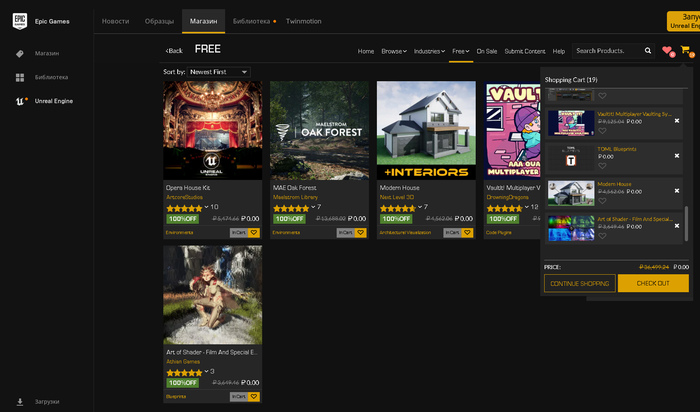700x412 pixels.
Task: Open Next Level 3D seller page
Action: click(x=396, y=197)
